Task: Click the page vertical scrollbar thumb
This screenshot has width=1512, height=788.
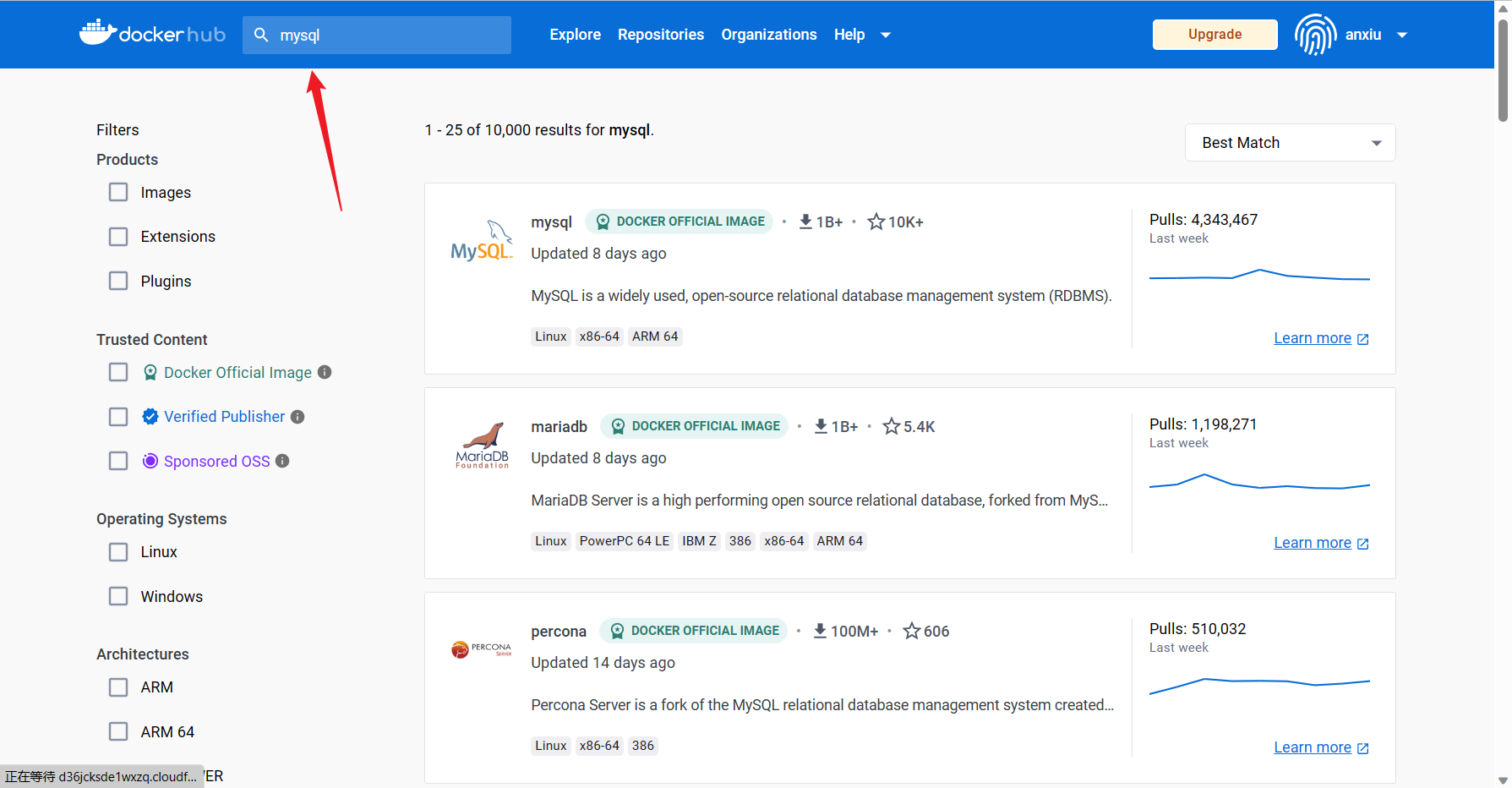Action: [x=1503, y=71]
